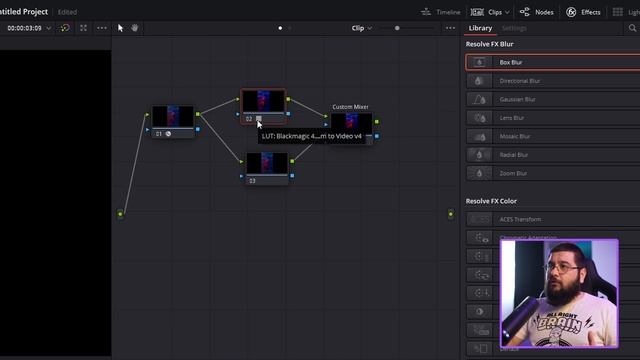The image size is (640, 360).
Task: Click the Chromatic Adaptation effect icon
Action: click(x=479, y=238)
